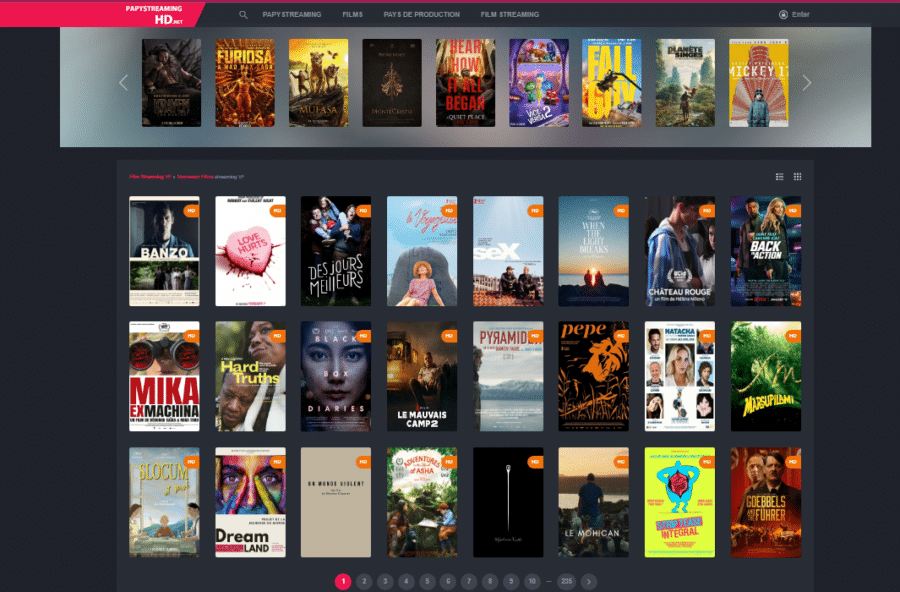This screenshot has width=900, height=592.
Task: Open the Le Mohican film poster
Action: [x=593, y=502]
